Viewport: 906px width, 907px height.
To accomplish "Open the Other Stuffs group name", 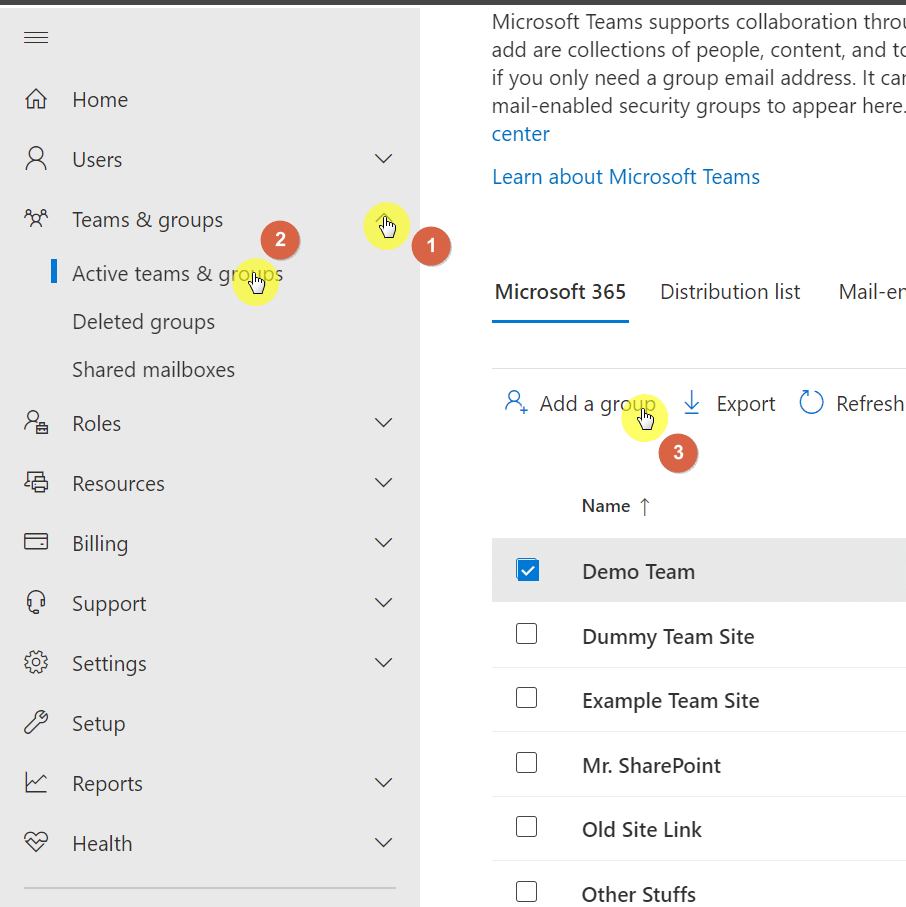I will click(x=639, y=894).
